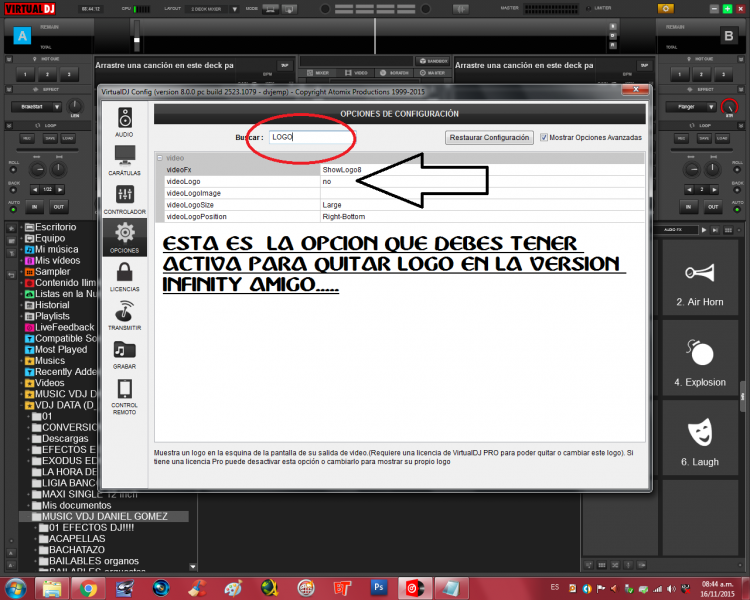
Task: Open the volume icon in system tray
Action: point(672,589)
